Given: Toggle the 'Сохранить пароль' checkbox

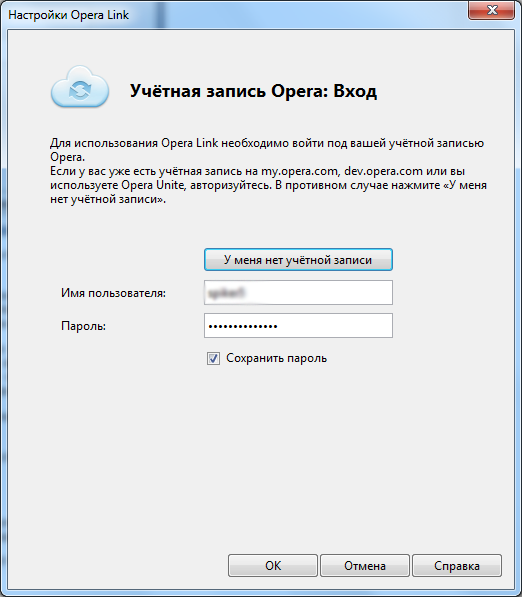Looking at the screenshot, I should coord(213,358).
